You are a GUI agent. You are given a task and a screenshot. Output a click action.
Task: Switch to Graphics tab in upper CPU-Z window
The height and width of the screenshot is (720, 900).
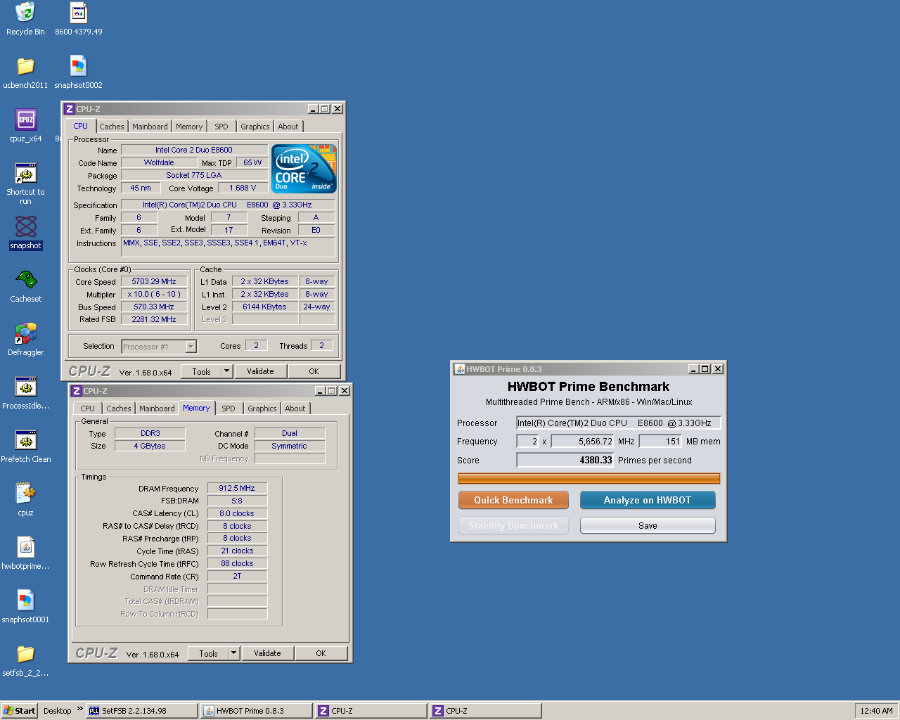[x=255, y=126]
